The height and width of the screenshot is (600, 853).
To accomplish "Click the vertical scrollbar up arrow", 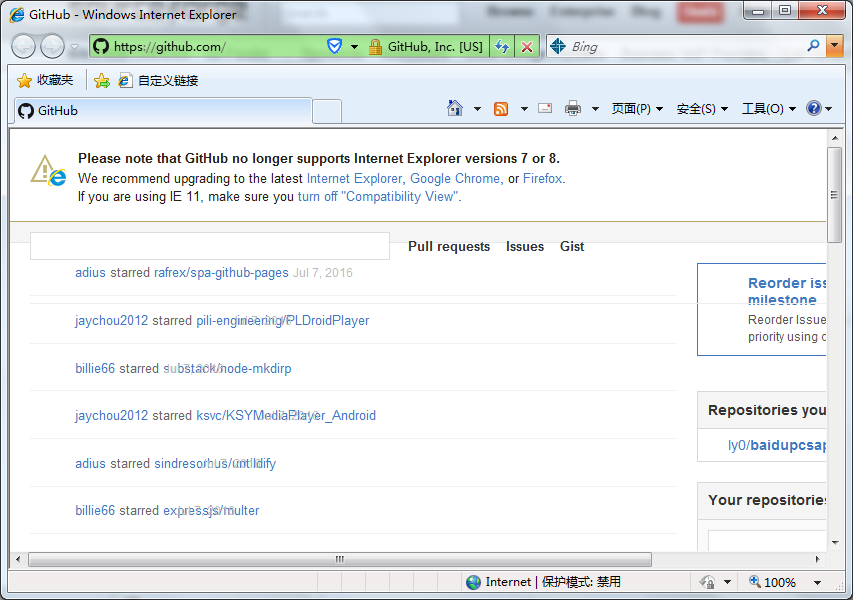I will [x=835, y=138].
